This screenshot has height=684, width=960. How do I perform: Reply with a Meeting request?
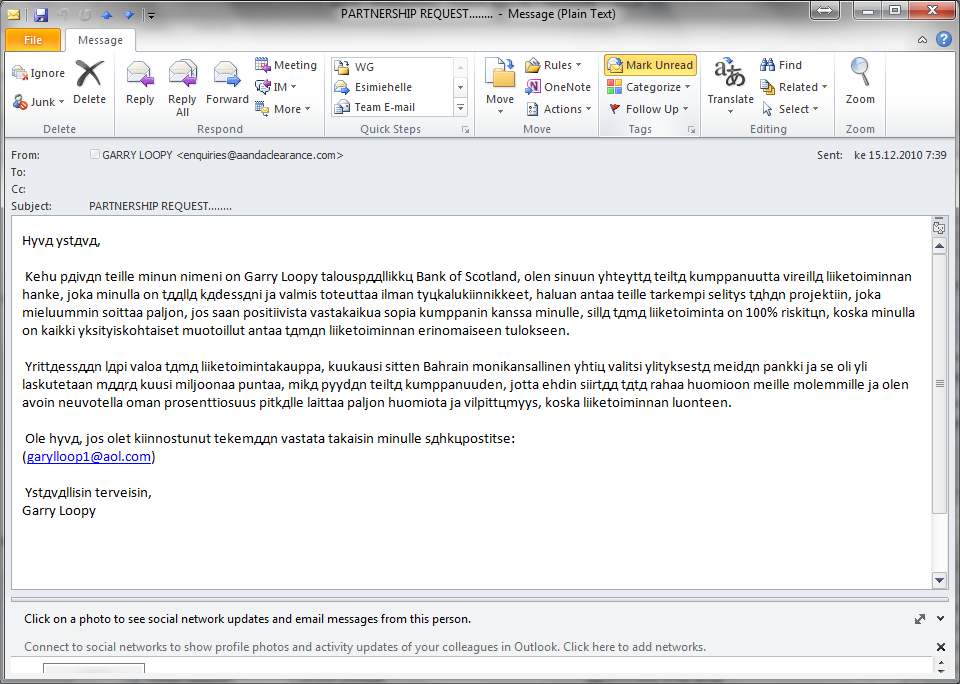point(286,65)
